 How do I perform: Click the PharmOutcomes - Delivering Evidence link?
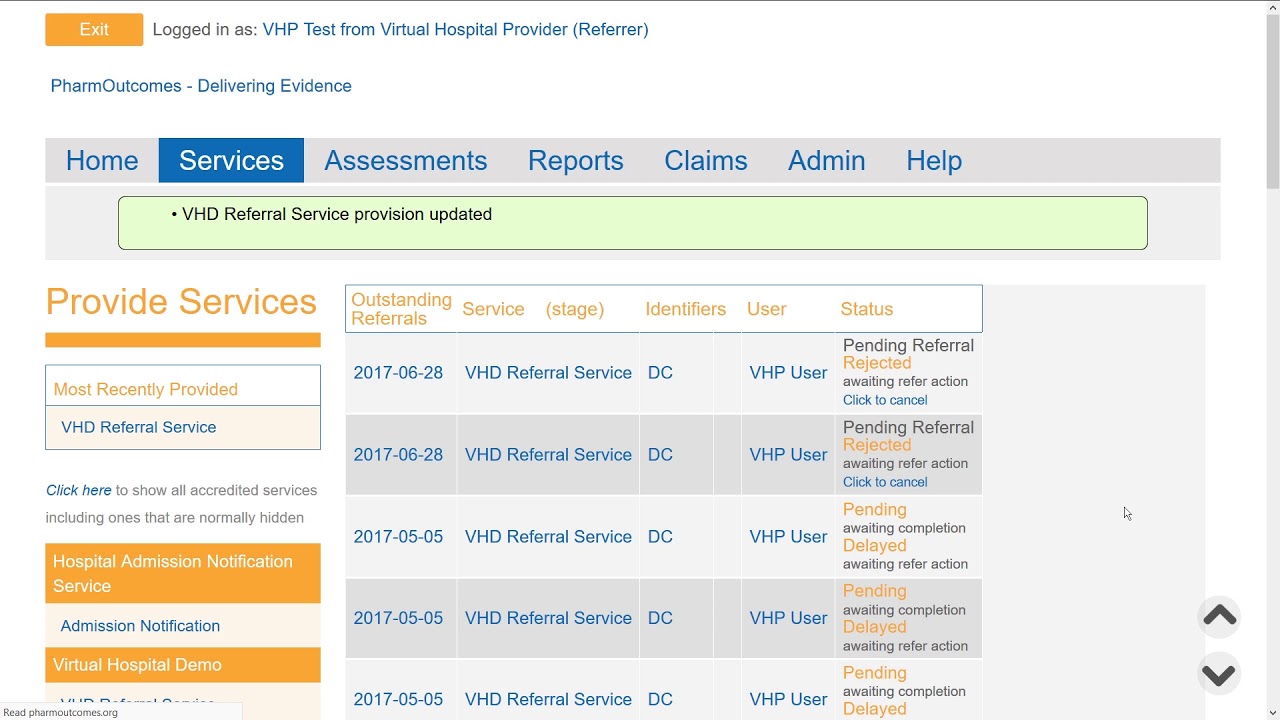(x=201, y=86)
